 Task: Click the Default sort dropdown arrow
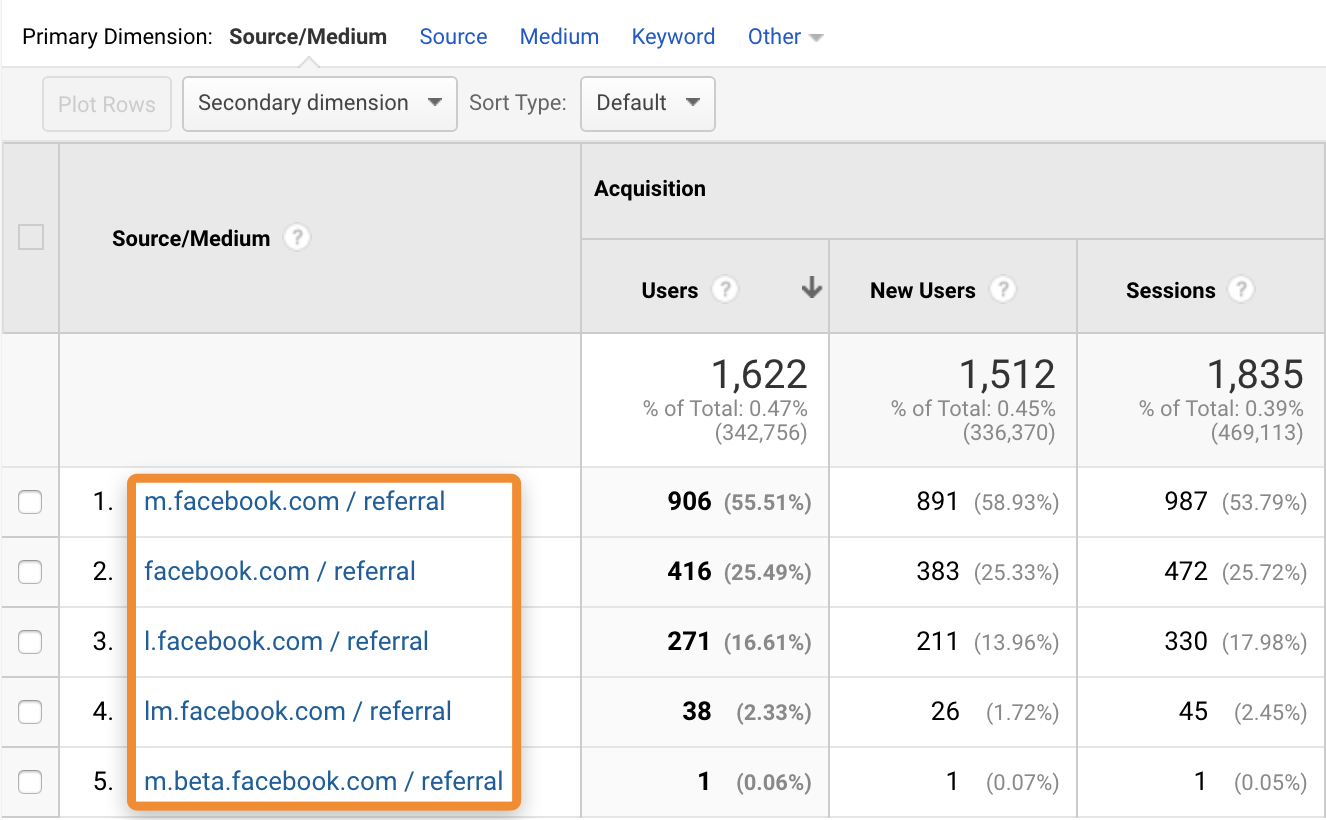tap(693, 103)
